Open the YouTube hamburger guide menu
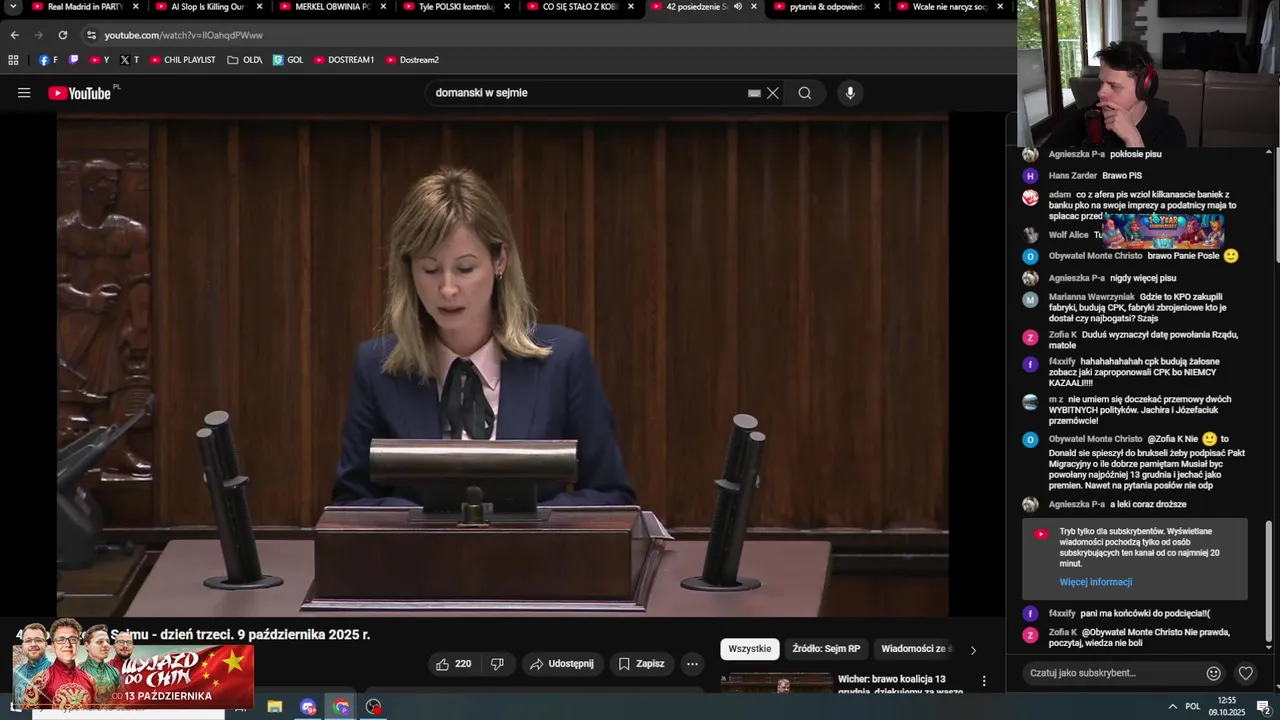The width and height of the screenshot is (1280, 720). pos(24,93)
